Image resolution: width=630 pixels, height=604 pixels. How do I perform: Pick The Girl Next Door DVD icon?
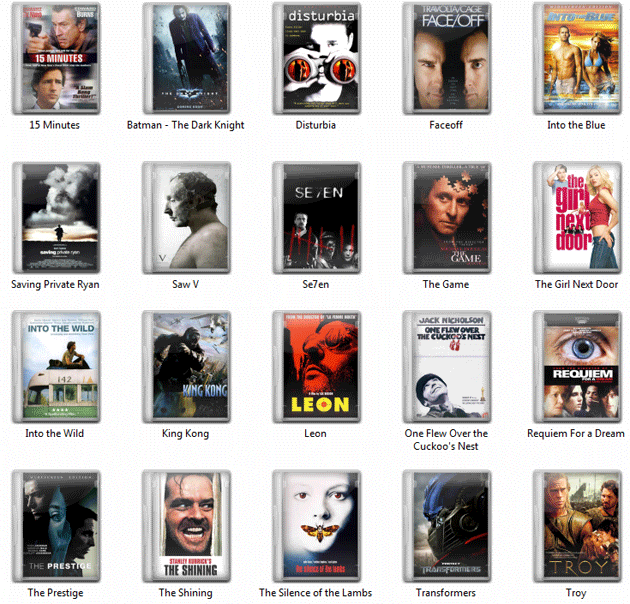(577, 217)
